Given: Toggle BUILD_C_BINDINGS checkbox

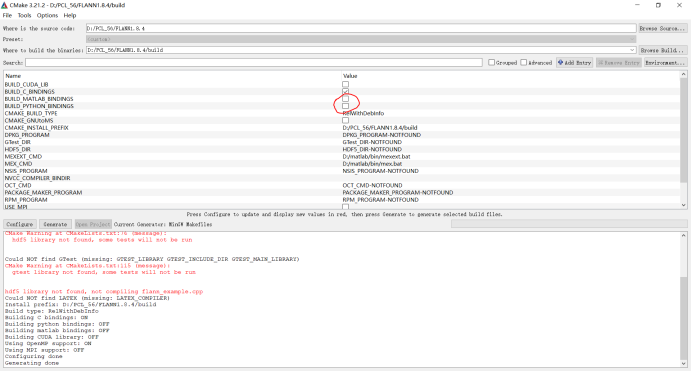Looking at the screenshot, I should (346, 91).
